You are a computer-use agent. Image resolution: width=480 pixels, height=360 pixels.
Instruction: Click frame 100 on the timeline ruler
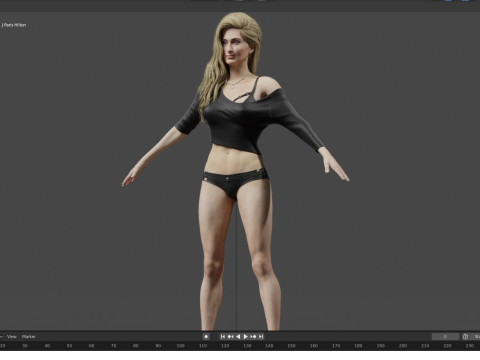pos(180,346)
